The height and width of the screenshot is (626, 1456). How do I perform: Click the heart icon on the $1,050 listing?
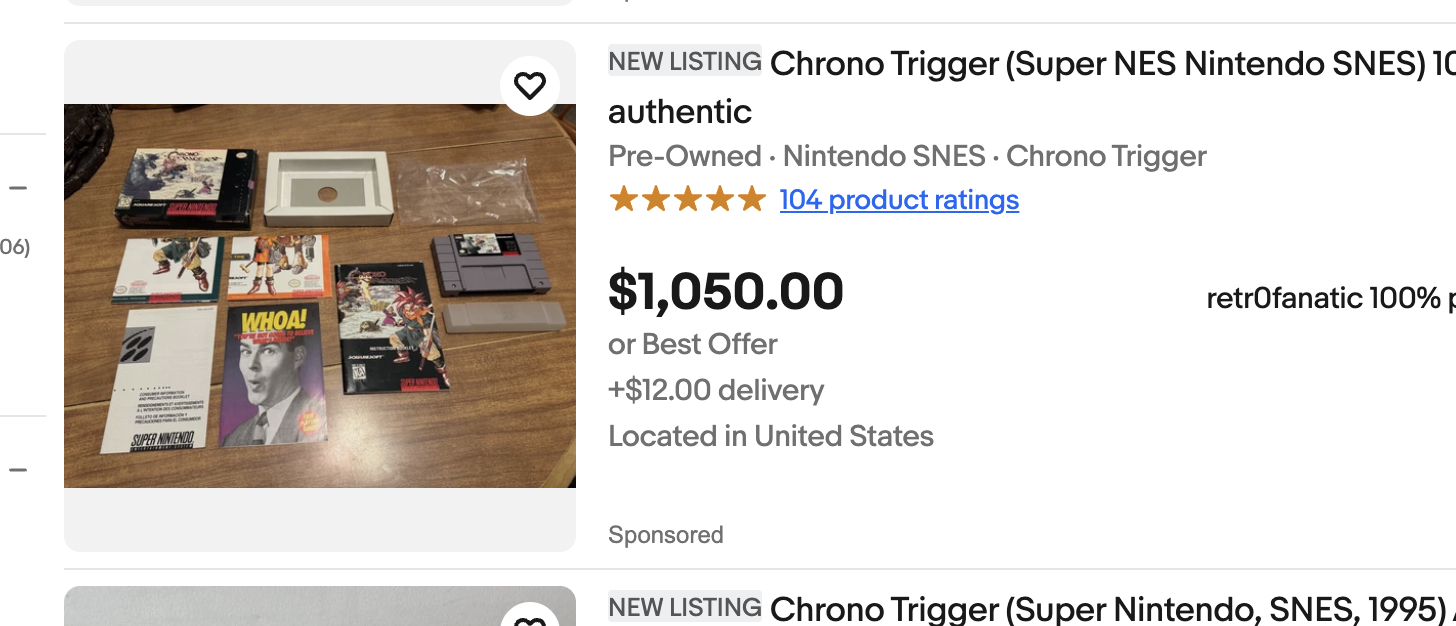pyautogui.click(x=530, y=86)
